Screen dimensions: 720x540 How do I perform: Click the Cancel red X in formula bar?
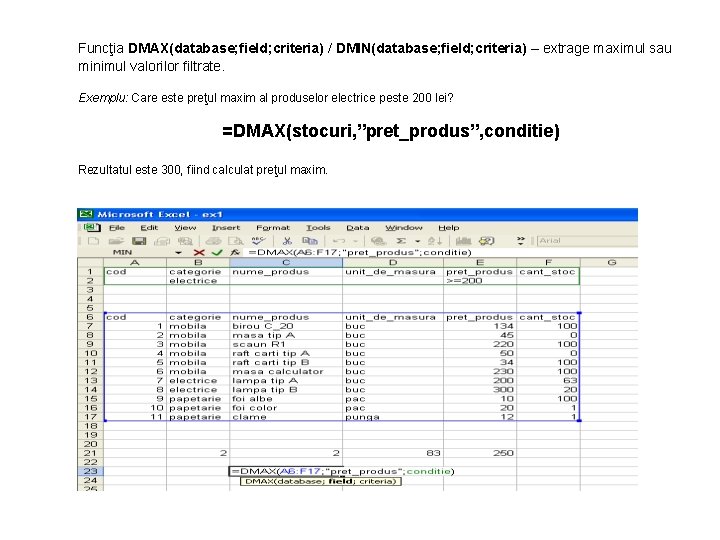199,253
